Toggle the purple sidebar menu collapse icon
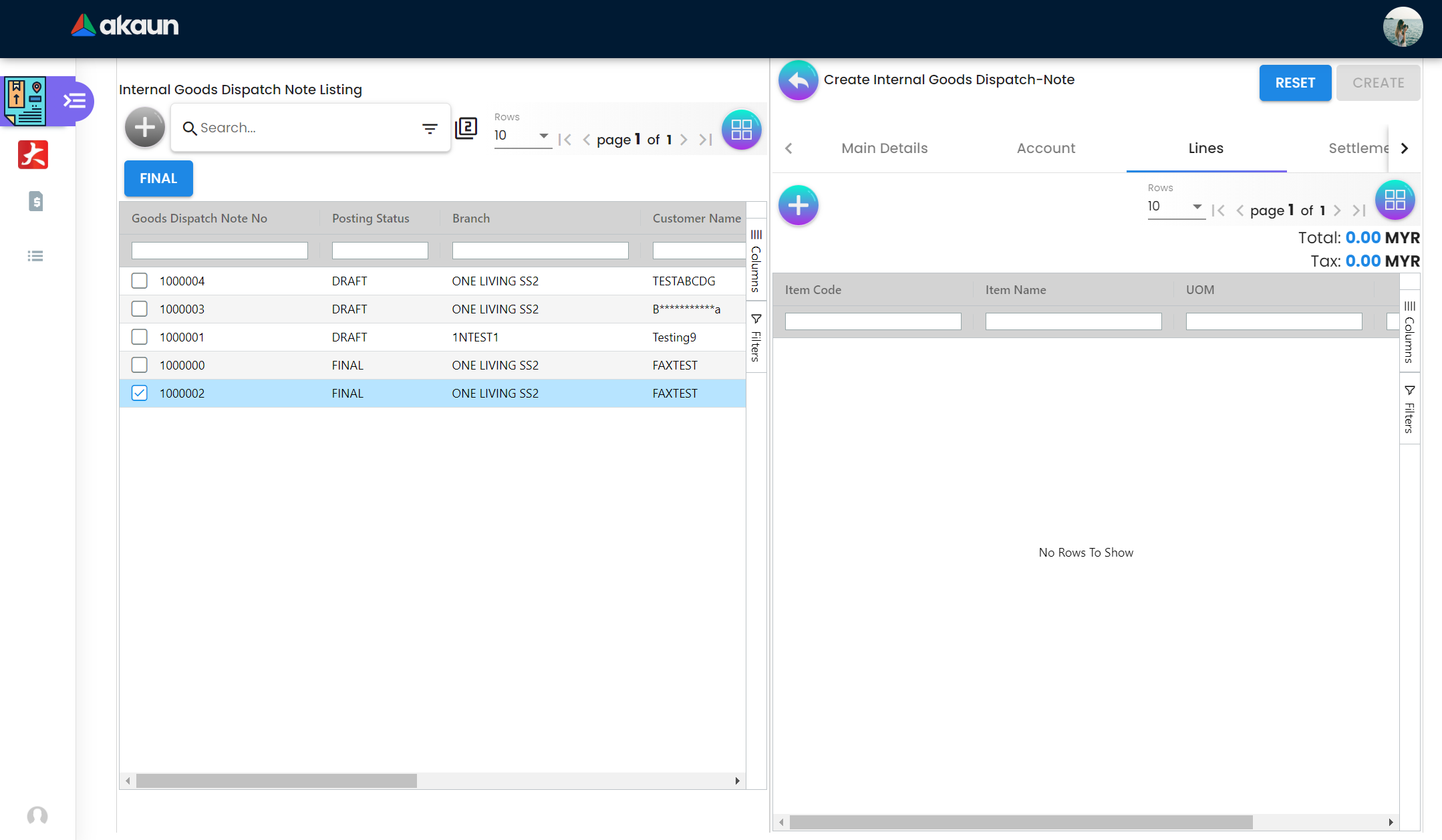 (x=74, y=101)
